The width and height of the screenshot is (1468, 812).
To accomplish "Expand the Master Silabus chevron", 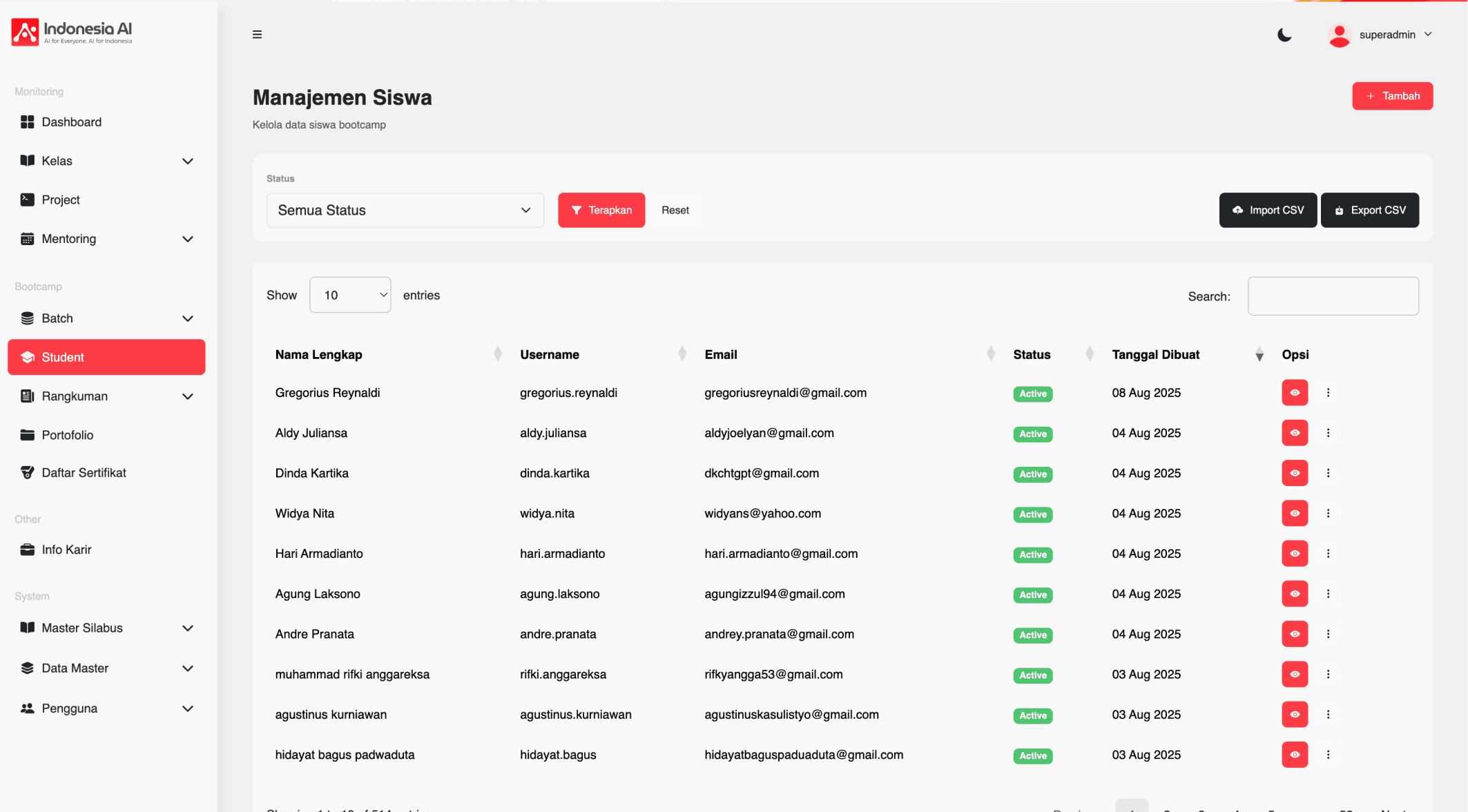I will [187, 628].
